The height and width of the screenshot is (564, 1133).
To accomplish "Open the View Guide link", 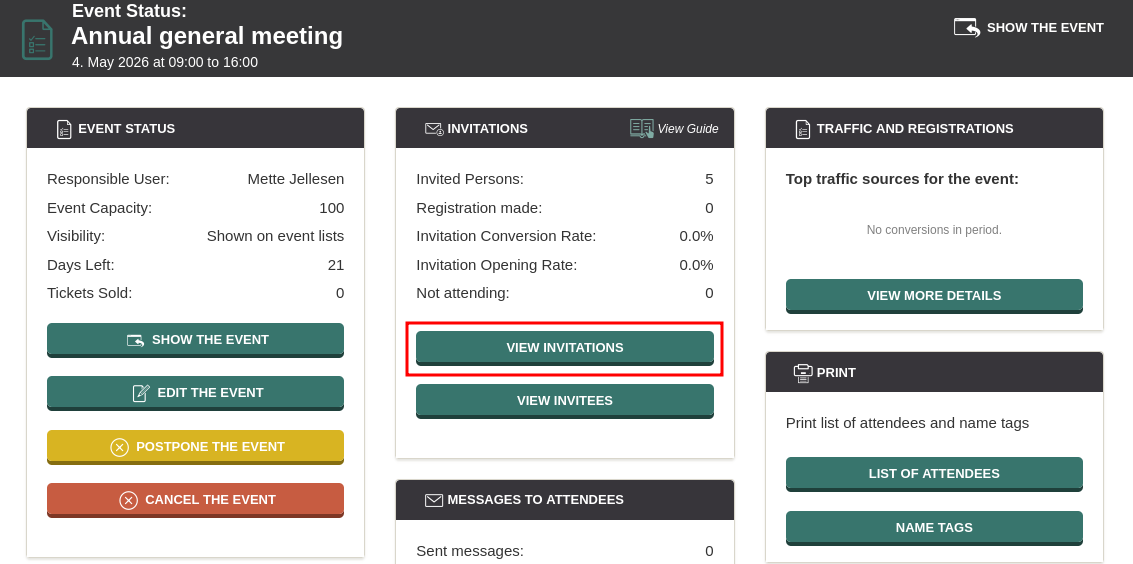I will point(687,129).
